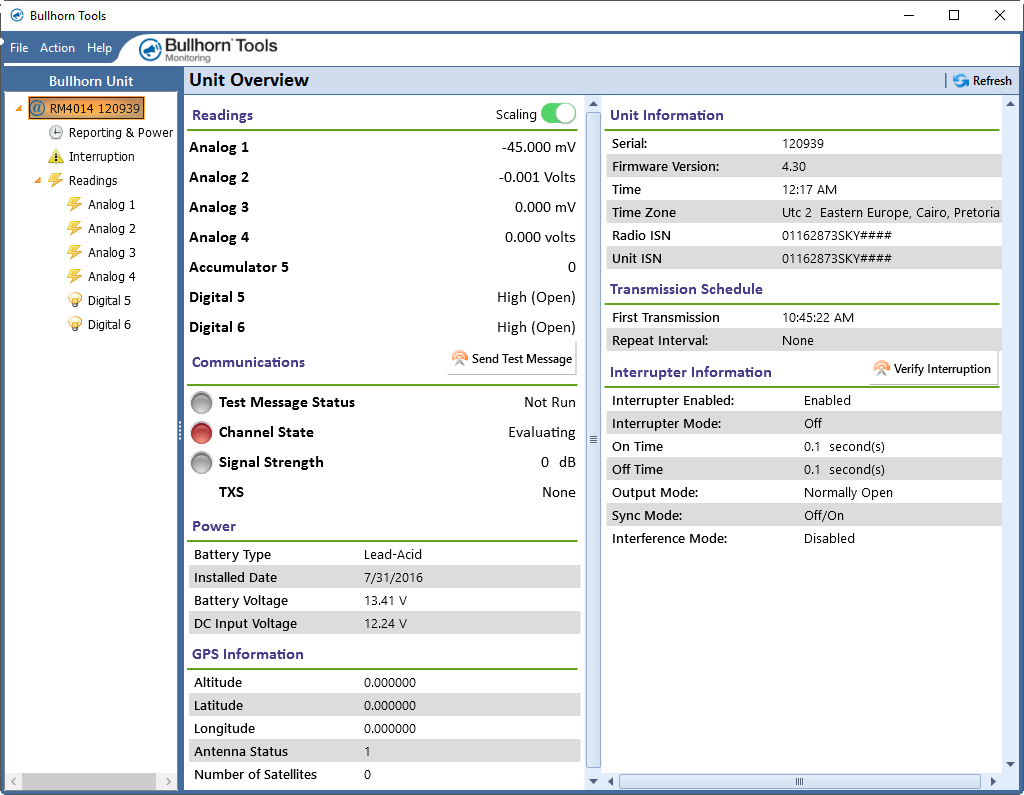Select the Digital 6 tree item
The width and height of the screenshot is (1024, 795).
pos(109,325)
